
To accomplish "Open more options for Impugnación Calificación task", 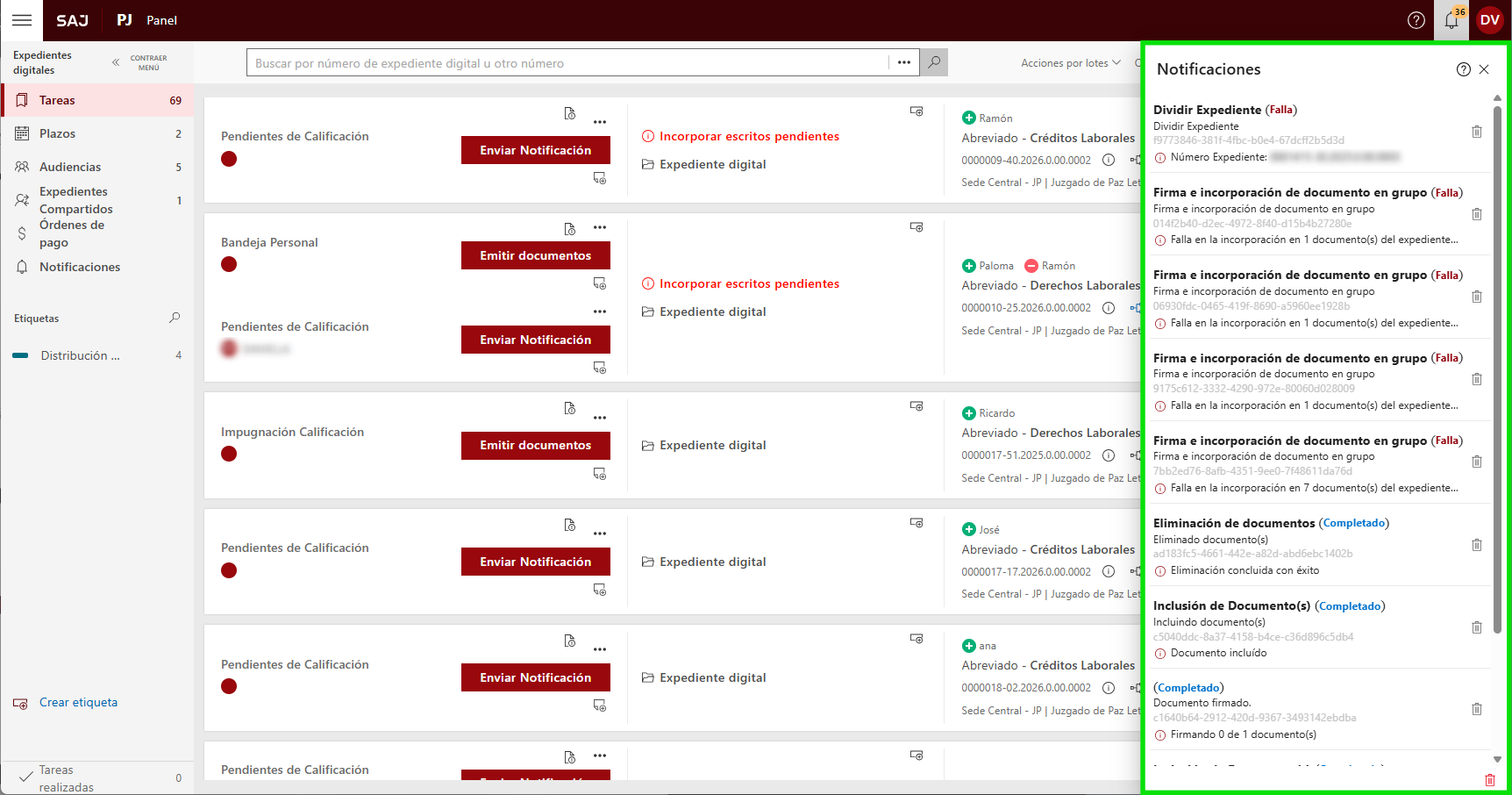I will pos(600,418).
